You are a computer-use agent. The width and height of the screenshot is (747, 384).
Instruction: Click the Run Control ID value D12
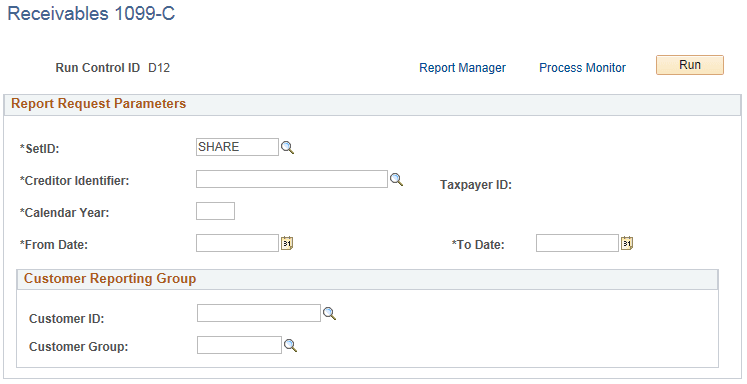(x=159, y=68)
